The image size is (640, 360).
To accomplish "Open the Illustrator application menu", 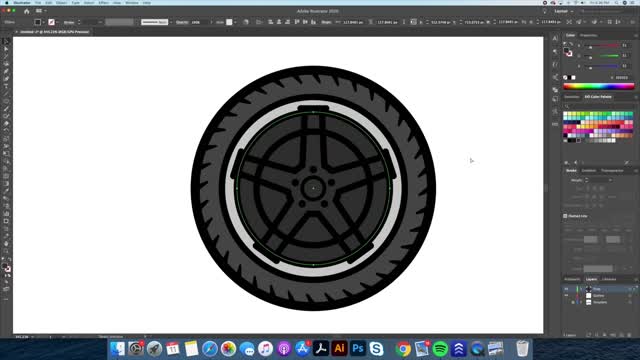I will (22, 2).
